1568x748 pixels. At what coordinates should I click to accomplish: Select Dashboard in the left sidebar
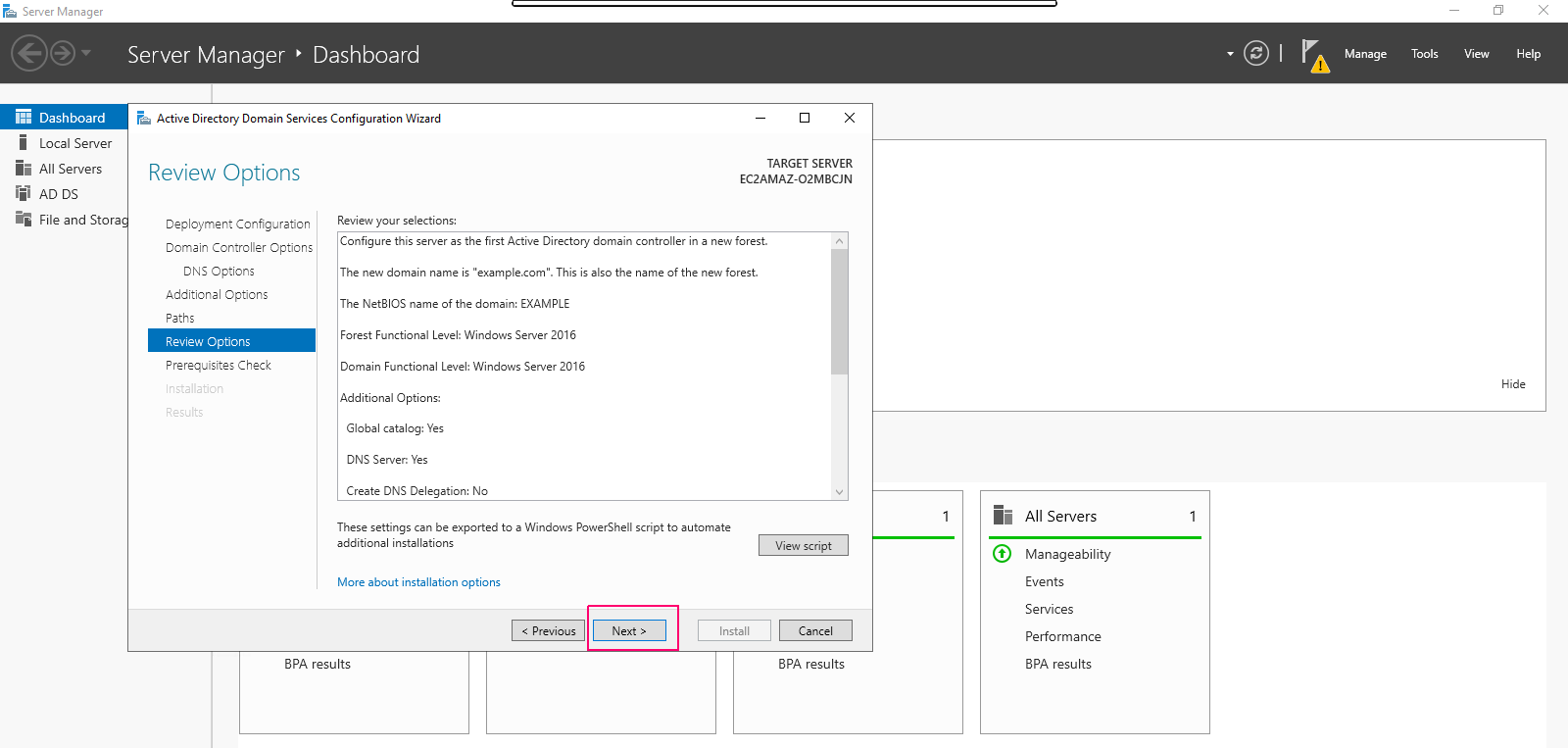[65, 118]
